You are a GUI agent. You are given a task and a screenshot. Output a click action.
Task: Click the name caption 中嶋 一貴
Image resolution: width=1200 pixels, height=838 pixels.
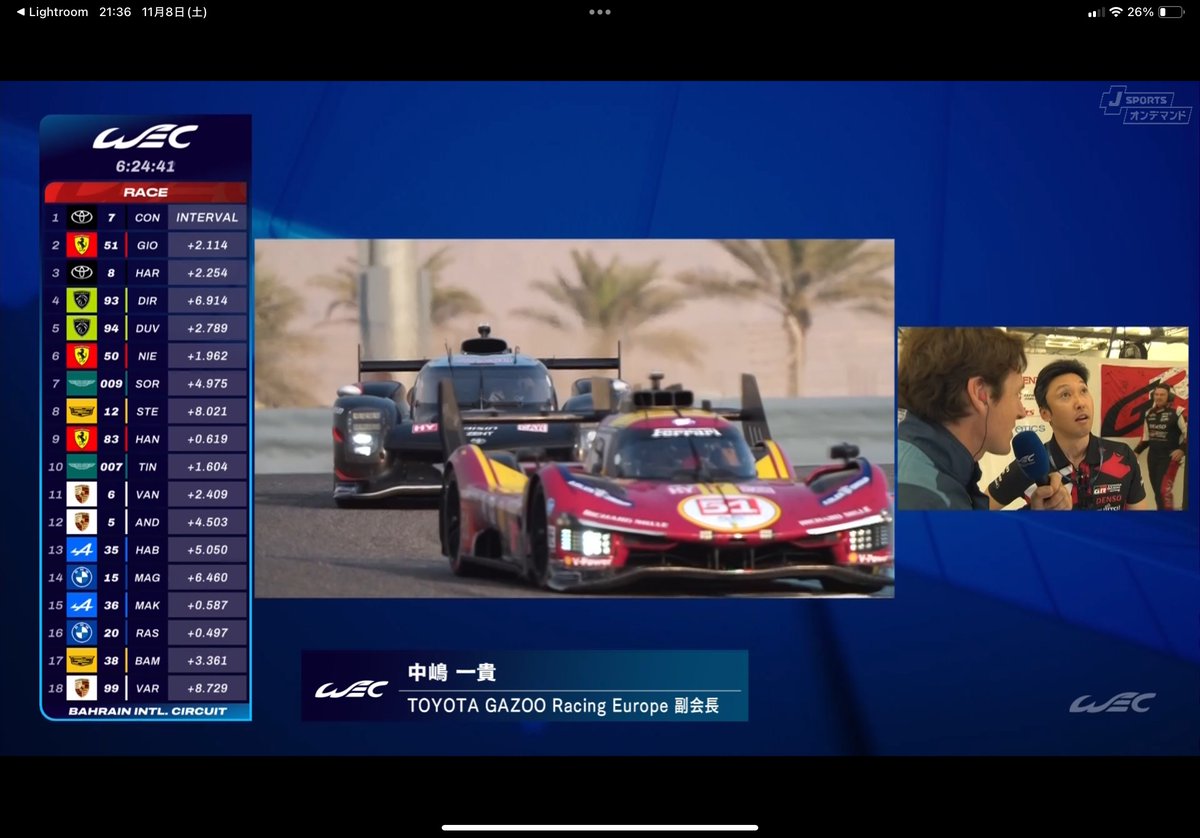point(452,672)
